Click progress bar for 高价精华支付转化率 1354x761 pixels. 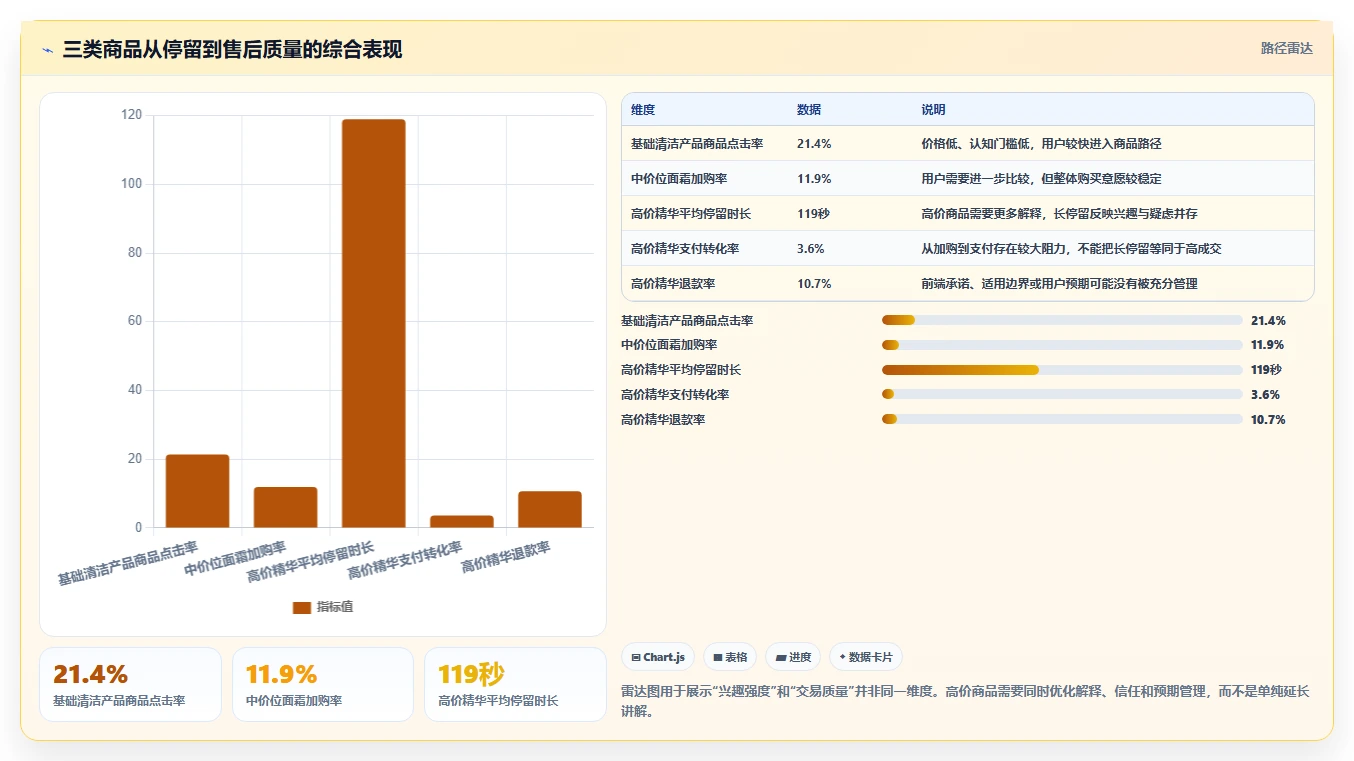pos(1062,395)
